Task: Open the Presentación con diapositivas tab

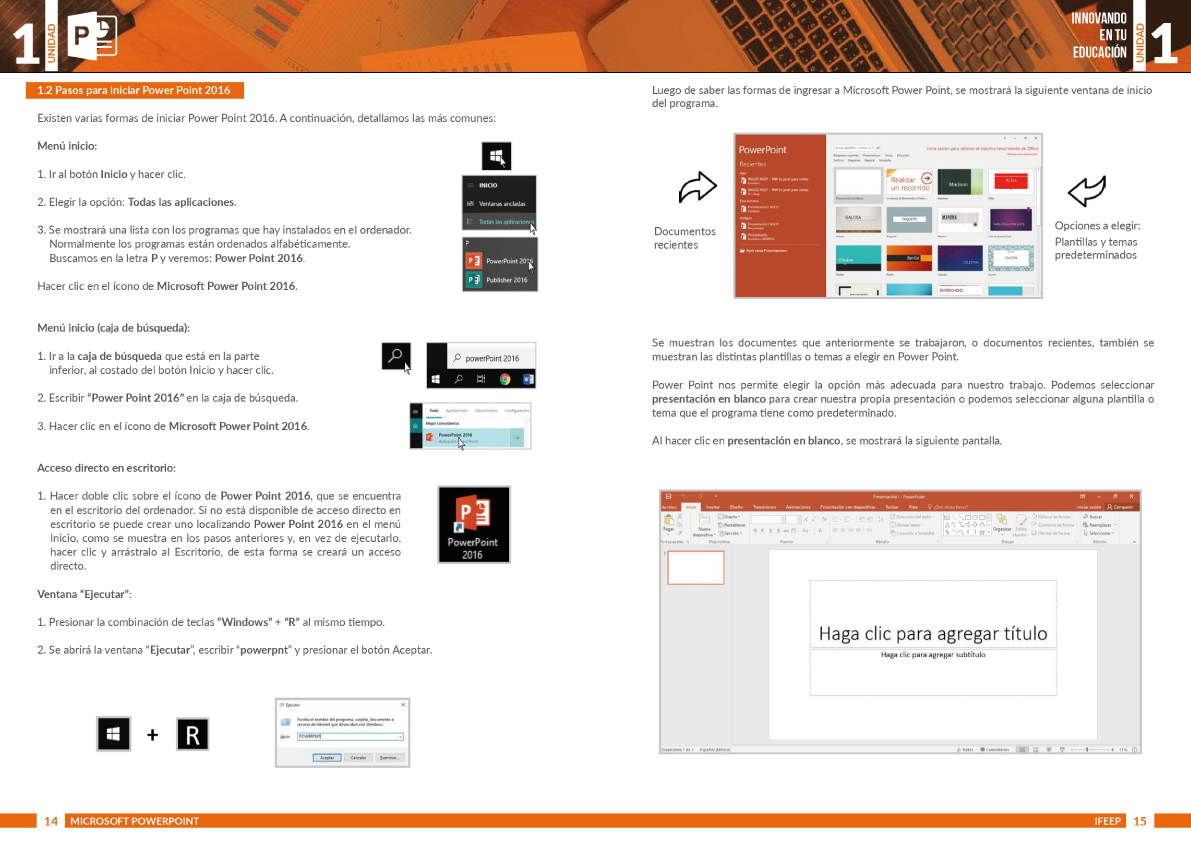Action: click(x=848, y=507)
